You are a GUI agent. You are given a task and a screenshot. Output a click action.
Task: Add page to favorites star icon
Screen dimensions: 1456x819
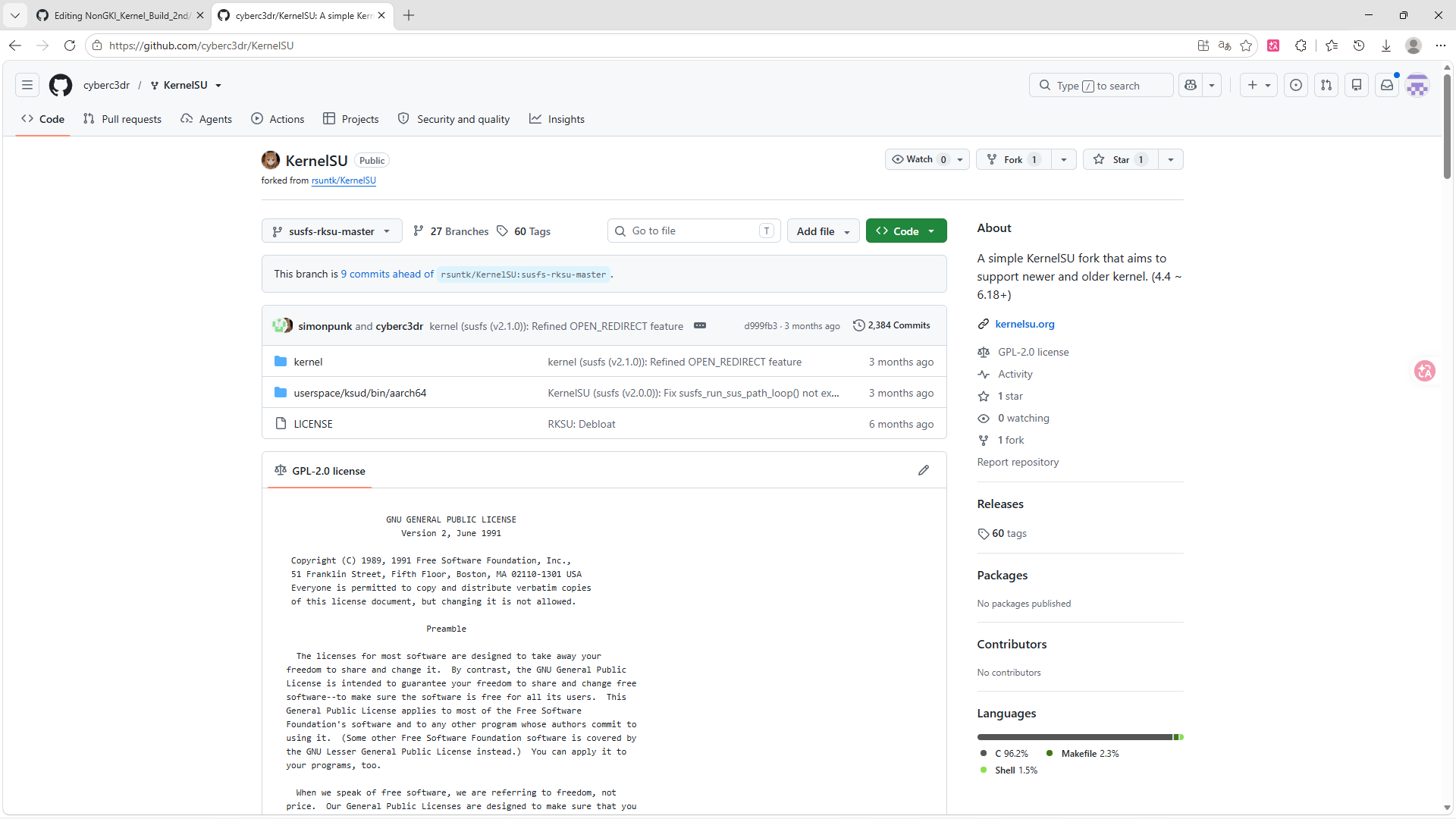click(1246, 45)
